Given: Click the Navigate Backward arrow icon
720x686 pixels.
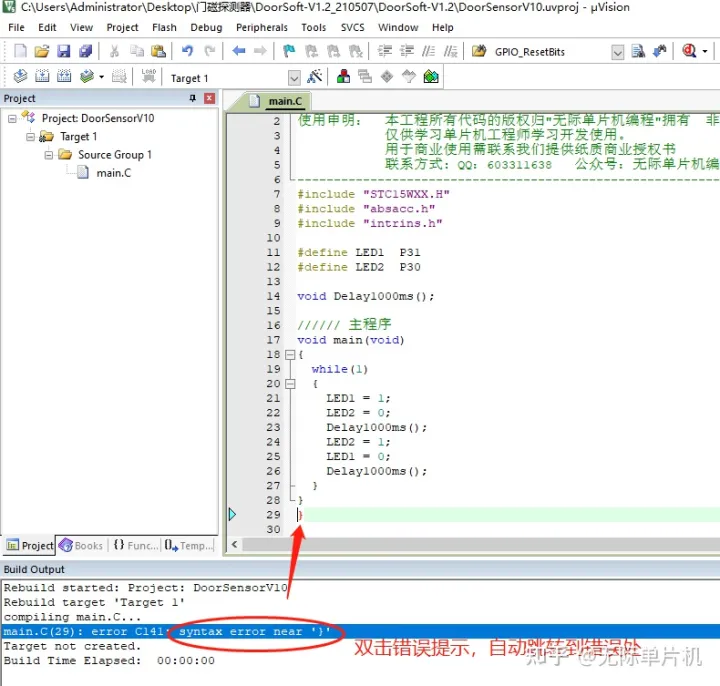Looking at the screenshot, I should coord(239,51).
